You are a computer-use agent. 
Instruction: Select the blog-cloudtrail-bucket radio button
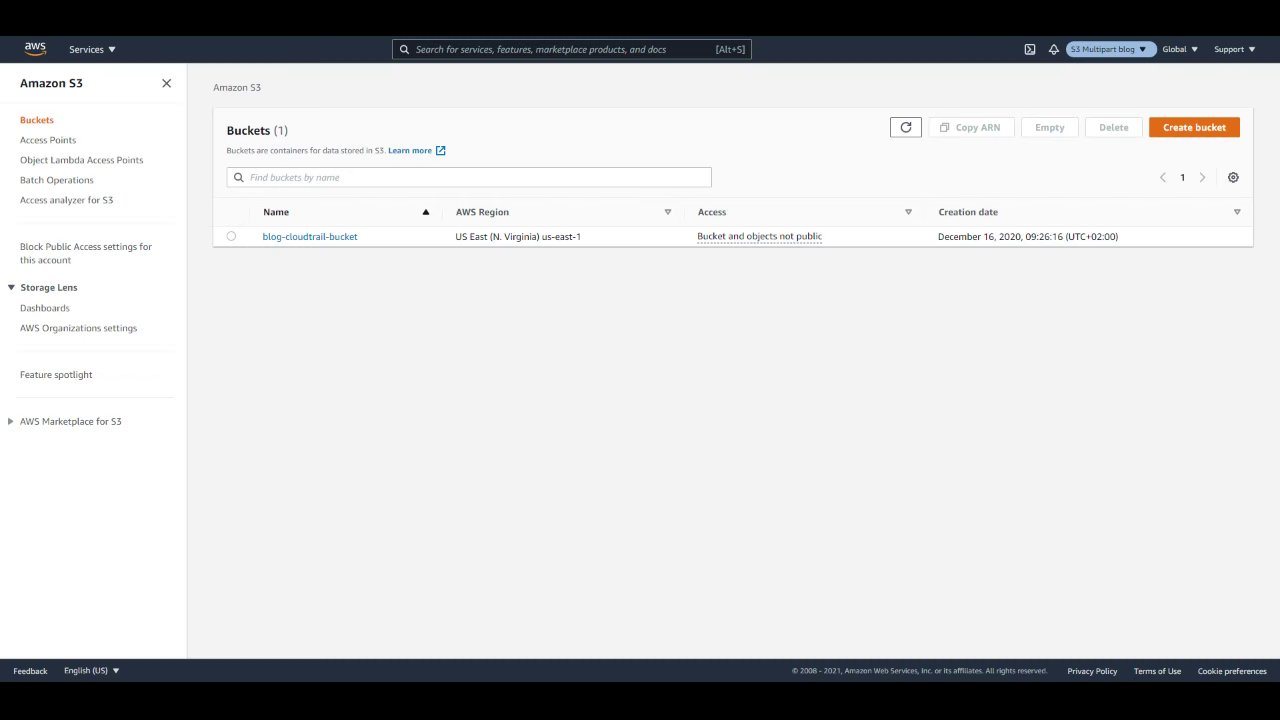point(231,236)
